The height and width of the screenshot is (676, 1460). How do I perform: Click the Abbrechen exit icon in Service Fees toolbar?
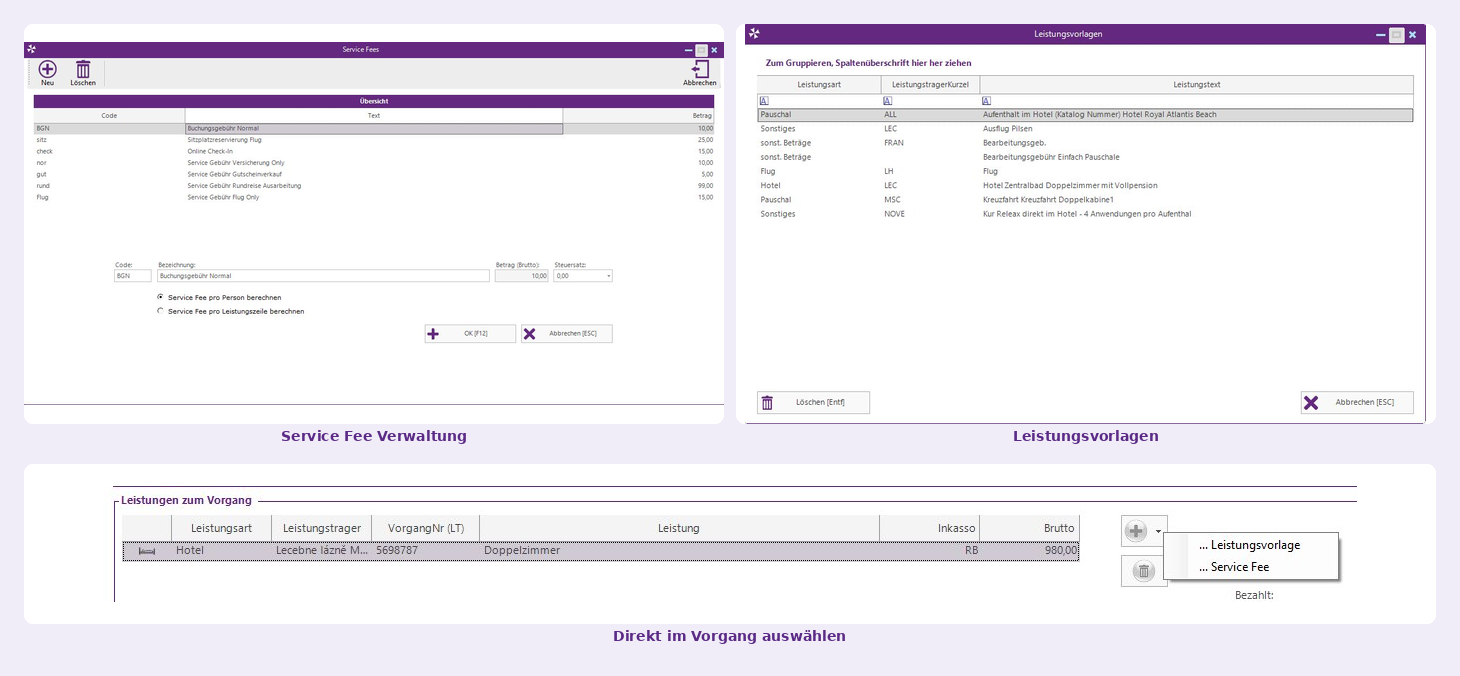click(x=700, y=69)
